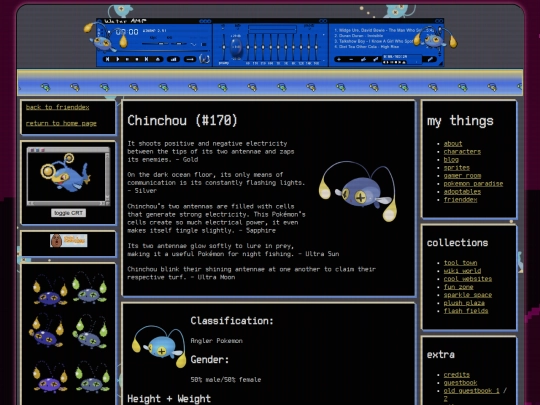Viewport: 540px width, 405px height.
Task: Open the credits link under extra
Action: [x=457, y=375]
